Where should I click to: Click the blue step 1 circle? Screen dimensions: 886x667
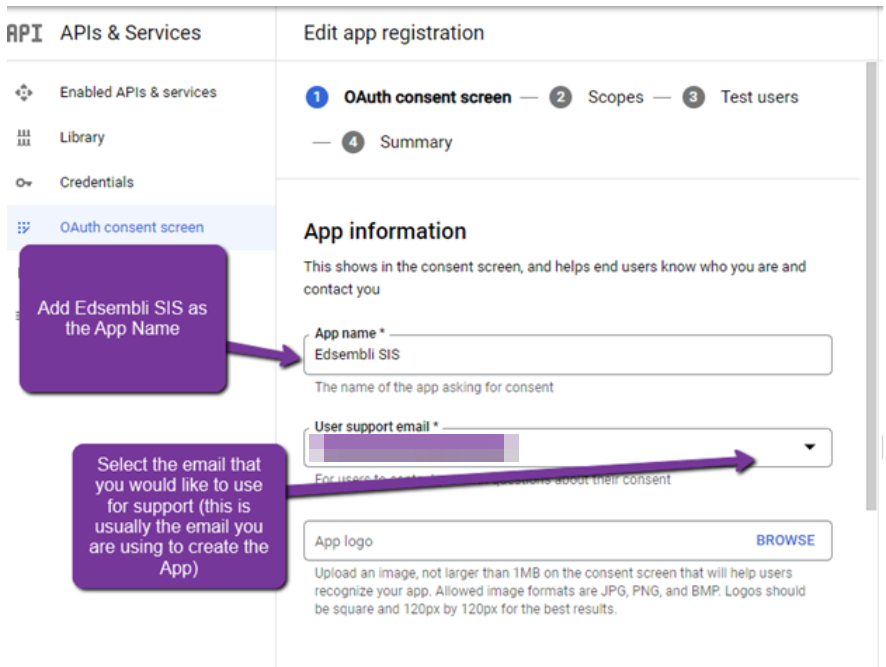point(317,97)
